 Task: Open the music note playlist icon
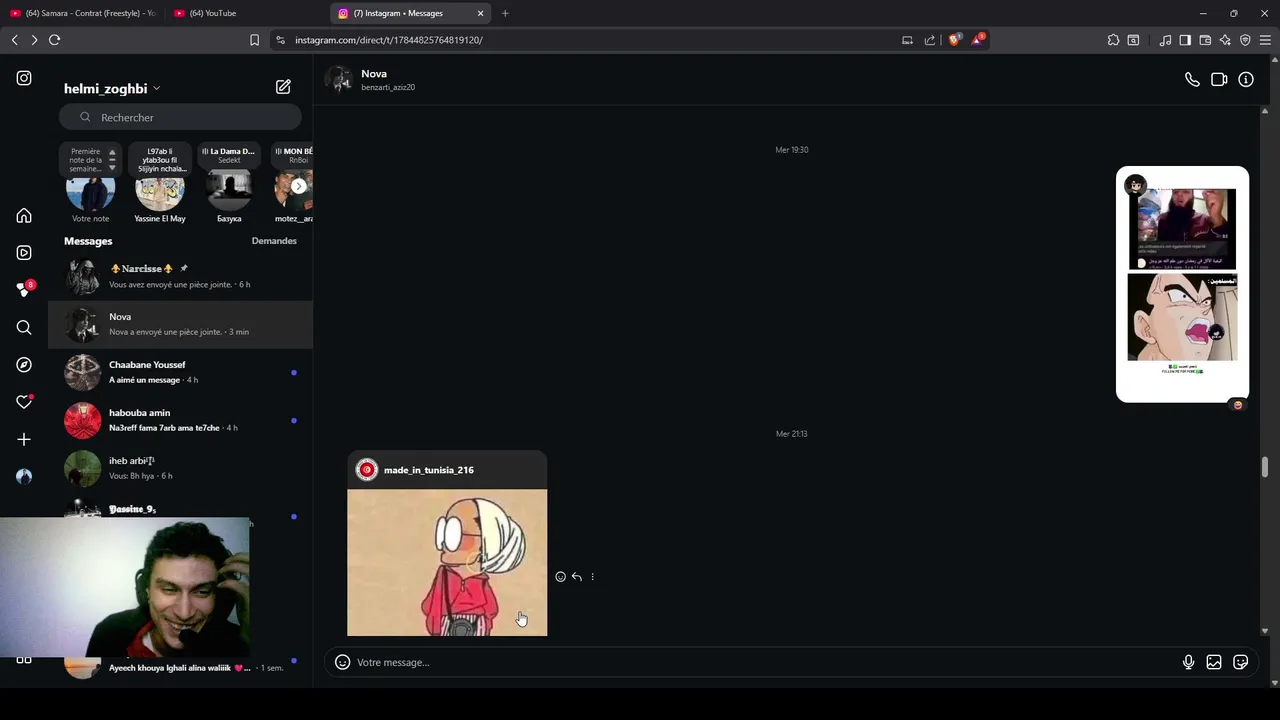[x=1165, y=40]
